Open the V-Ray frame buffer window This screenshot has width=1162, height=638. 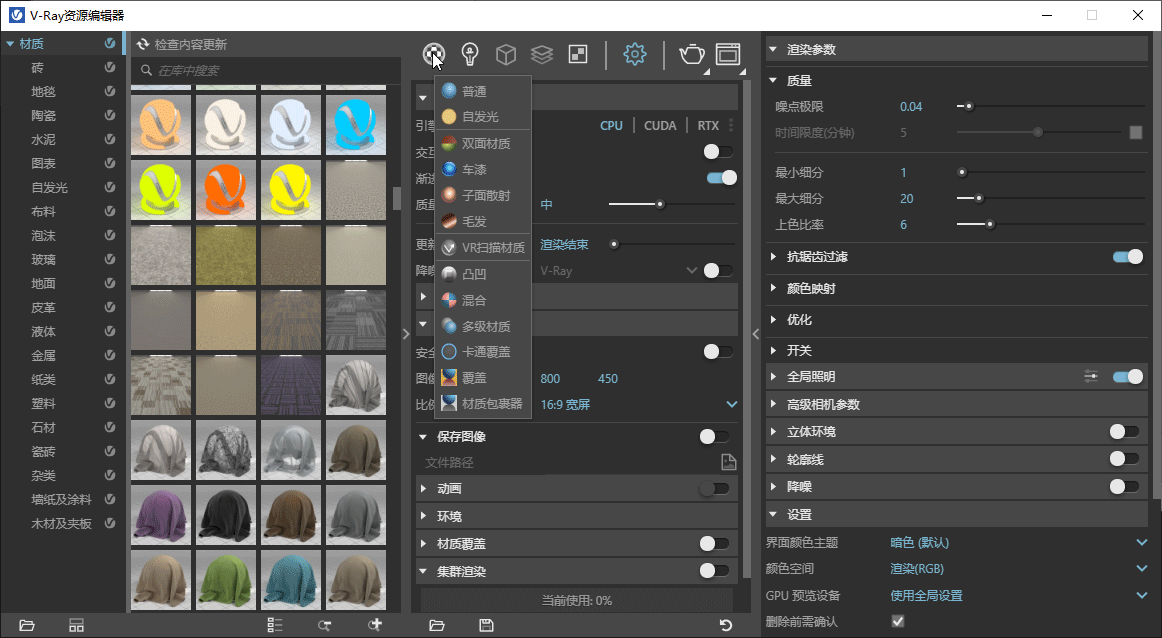click(727, 54)
